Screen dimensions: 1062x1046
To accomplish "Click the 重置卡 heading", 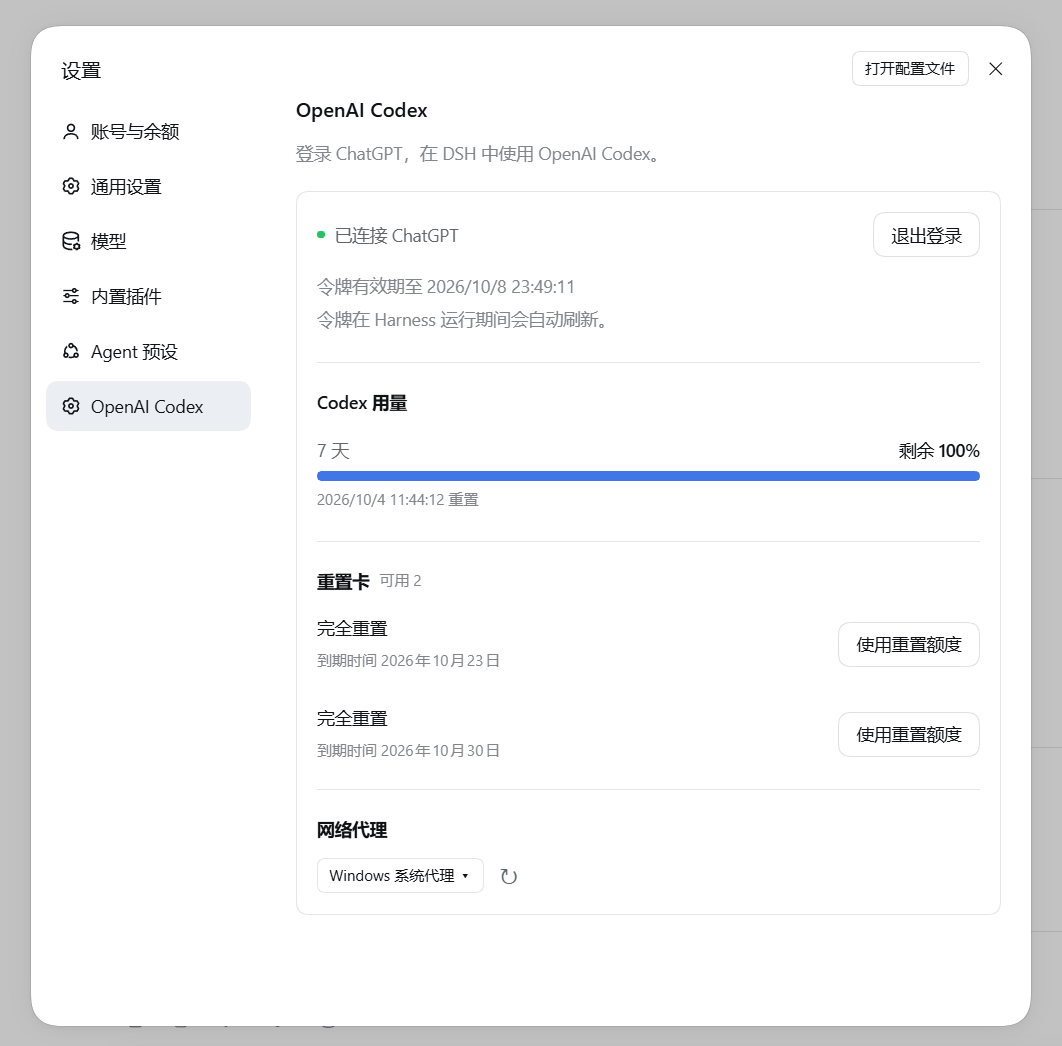I will click(x=343, y=581).
